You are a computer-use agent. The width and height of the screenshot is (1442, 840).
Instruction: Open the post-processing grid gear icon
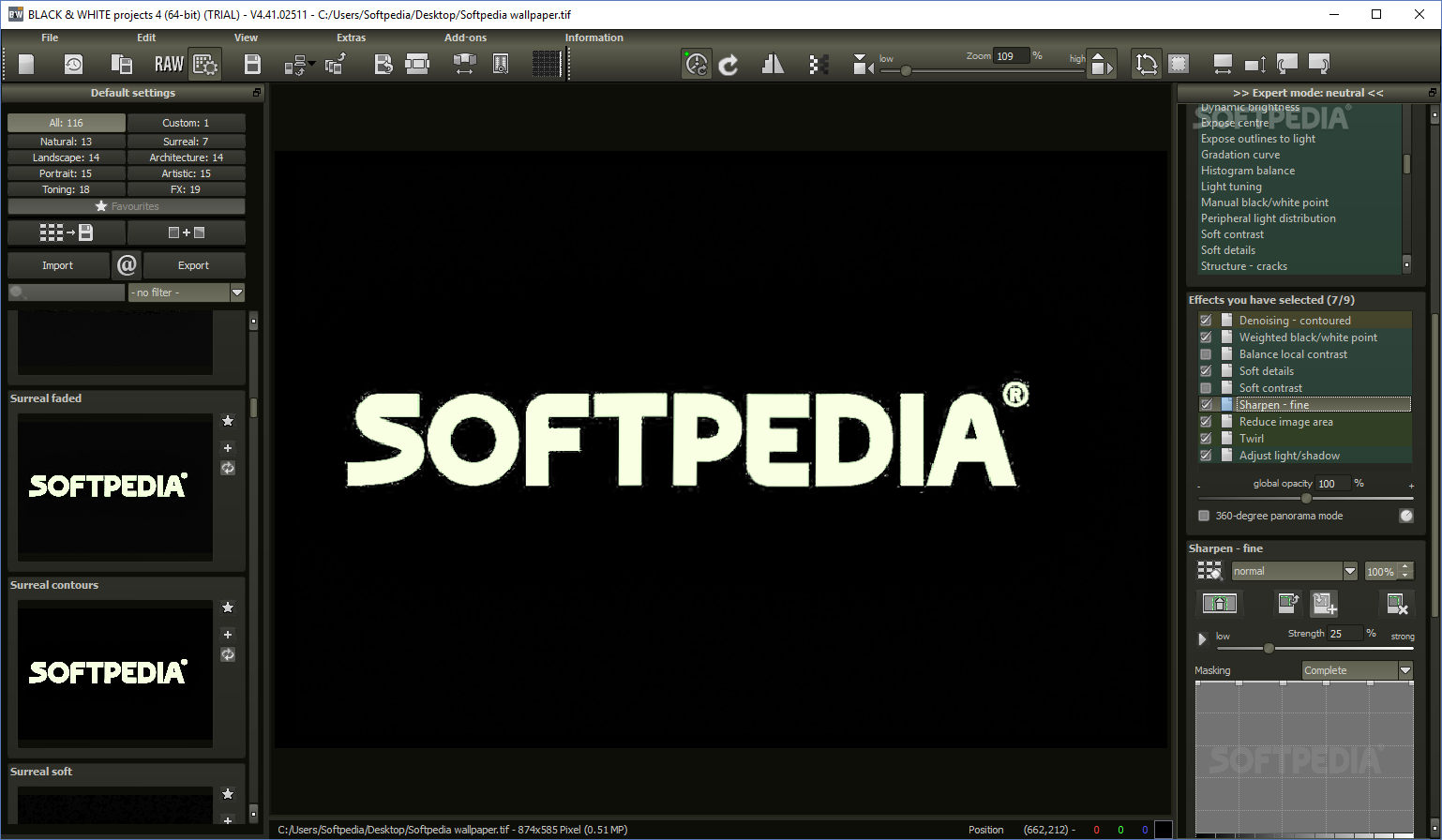pyautogui.click(x=205, y=64)
